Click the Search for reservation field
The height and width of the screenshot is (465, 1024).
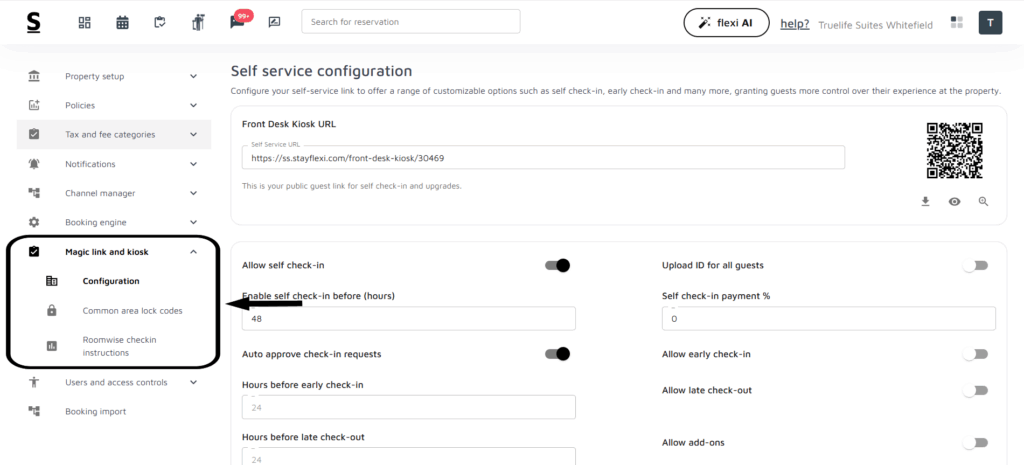pos(410,22)
